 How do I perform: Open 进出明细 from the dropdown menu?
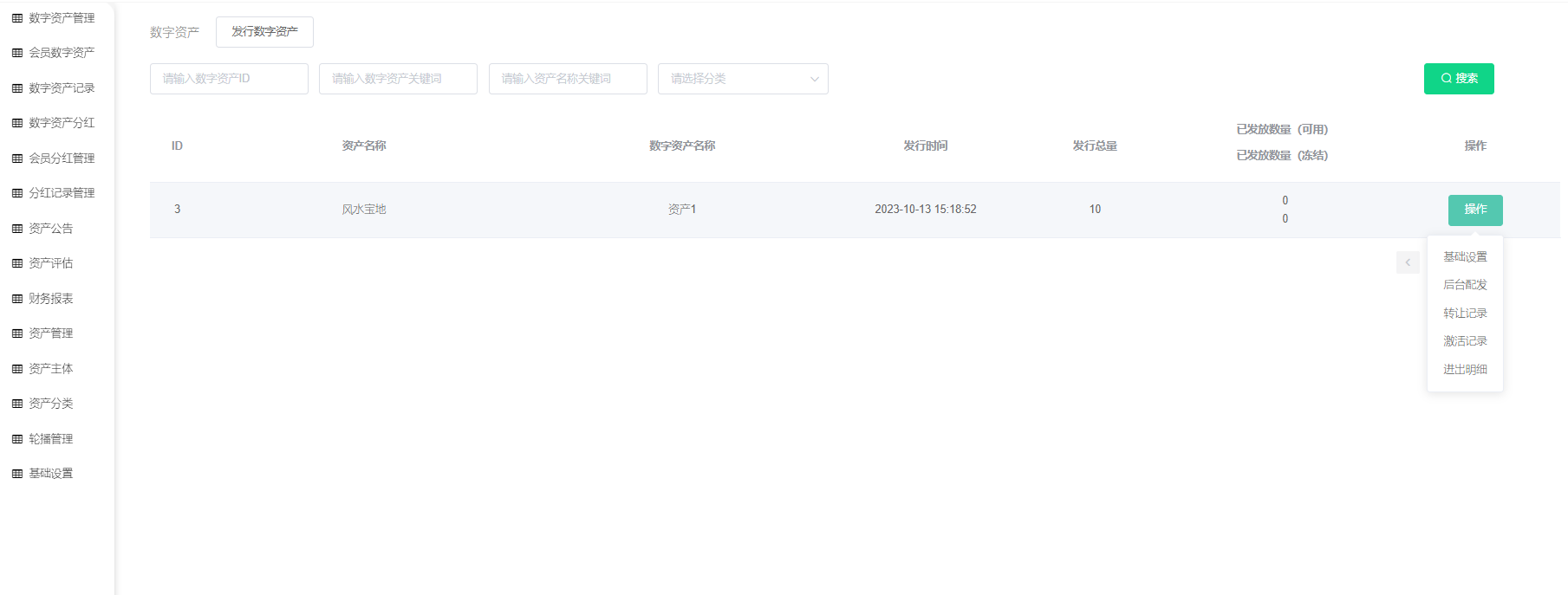1465,370
